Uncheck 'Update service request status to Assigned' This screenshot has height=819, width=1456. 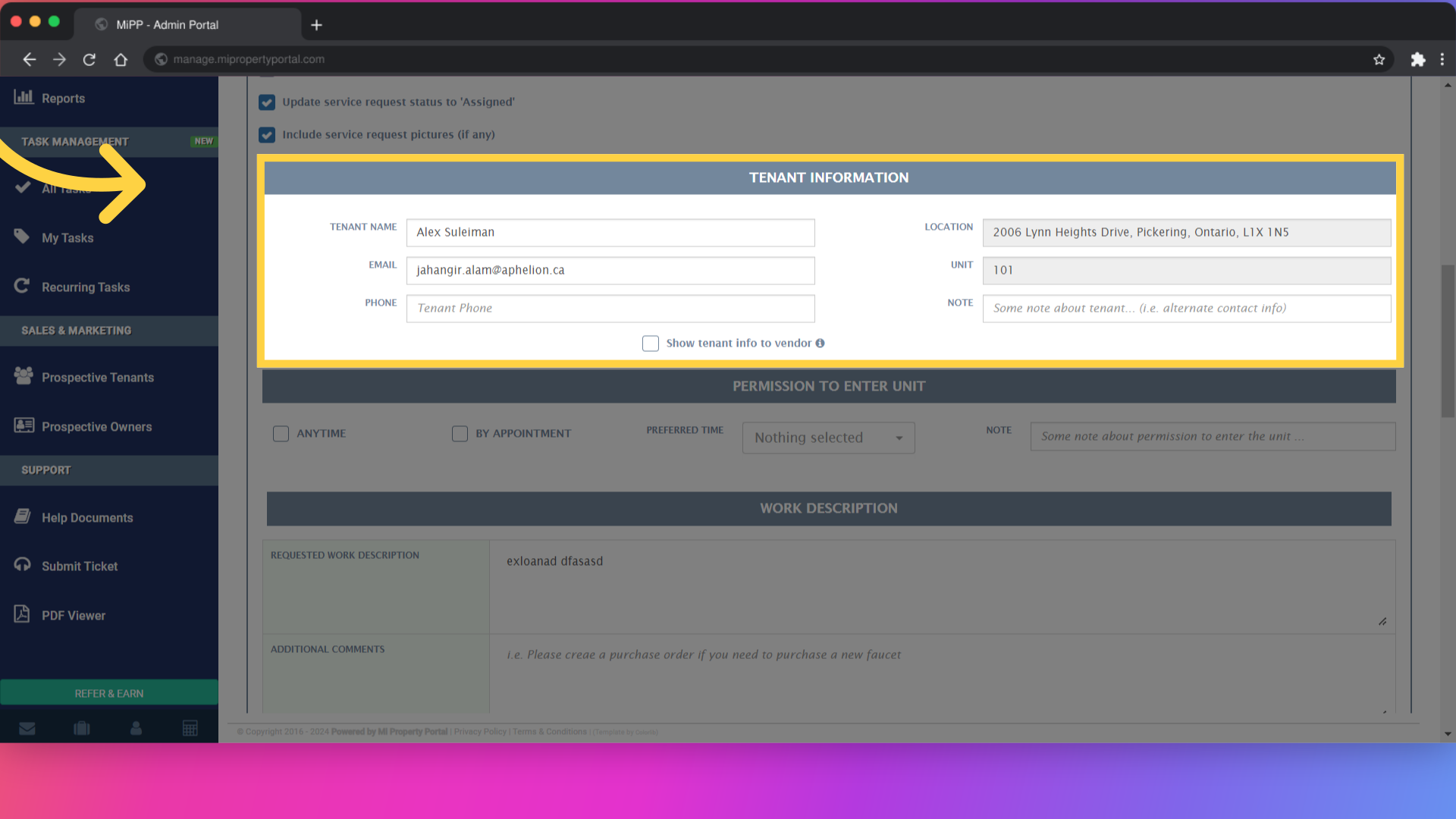click(267, 102)
